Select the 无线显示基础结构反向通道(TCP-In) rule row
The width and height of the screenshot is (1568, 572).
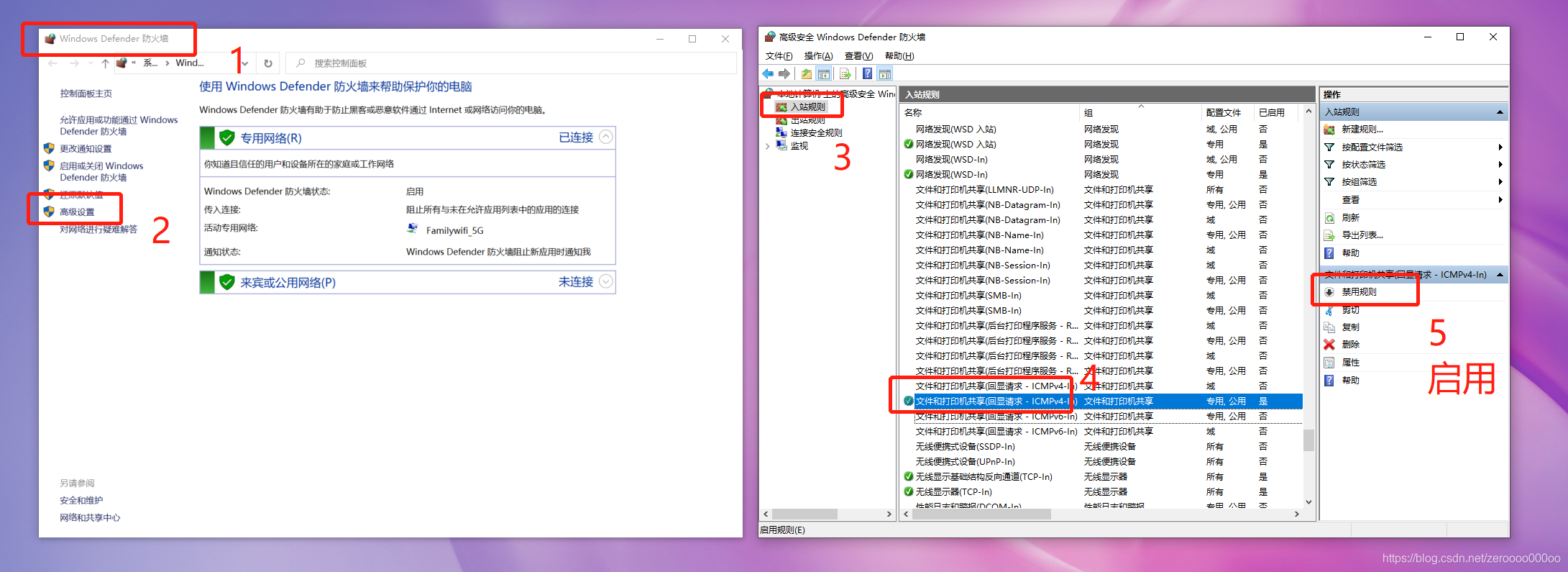(1101, 477)
